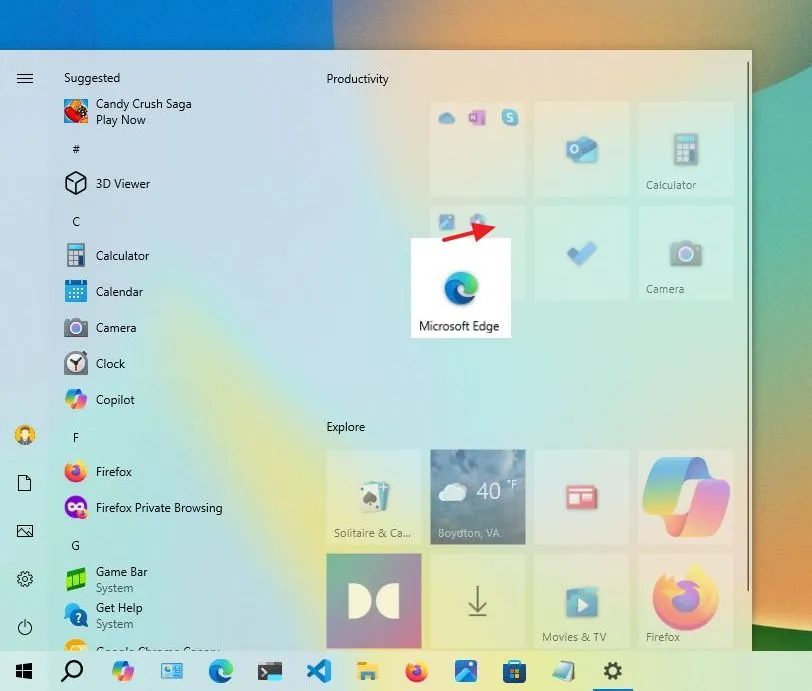Launch the Solitaire & Casual tile
The height and width of the screenshot is (691, 812).
pyautogui.click(x=374, y=497)
